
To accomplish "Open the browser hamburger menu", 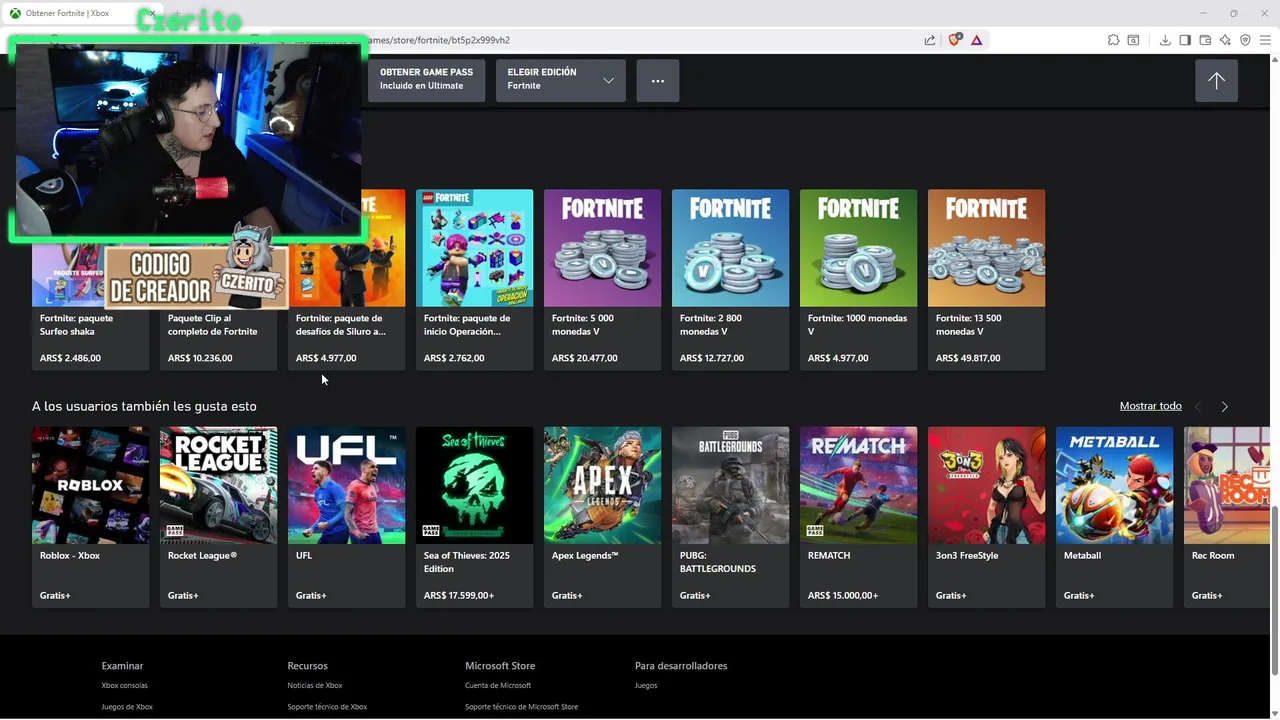I will tap(1265, 40).
